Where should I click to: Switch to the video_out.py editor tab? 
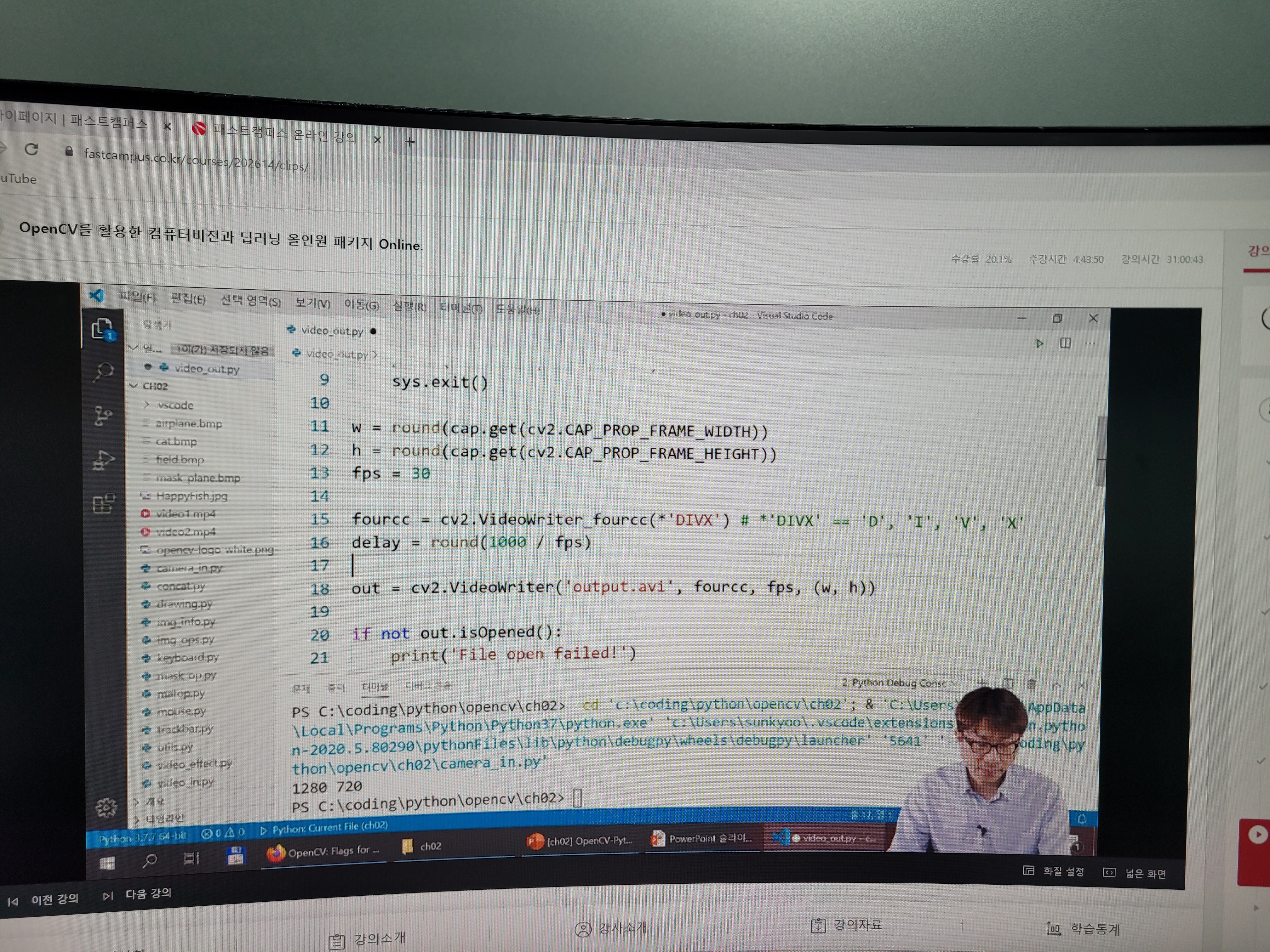pyautogui.click(x=332, y=331)
